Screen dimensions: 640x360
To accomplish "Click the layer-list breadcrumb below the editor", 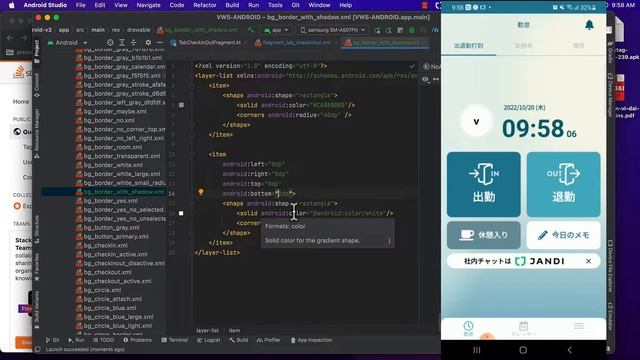I will point(207,331).
